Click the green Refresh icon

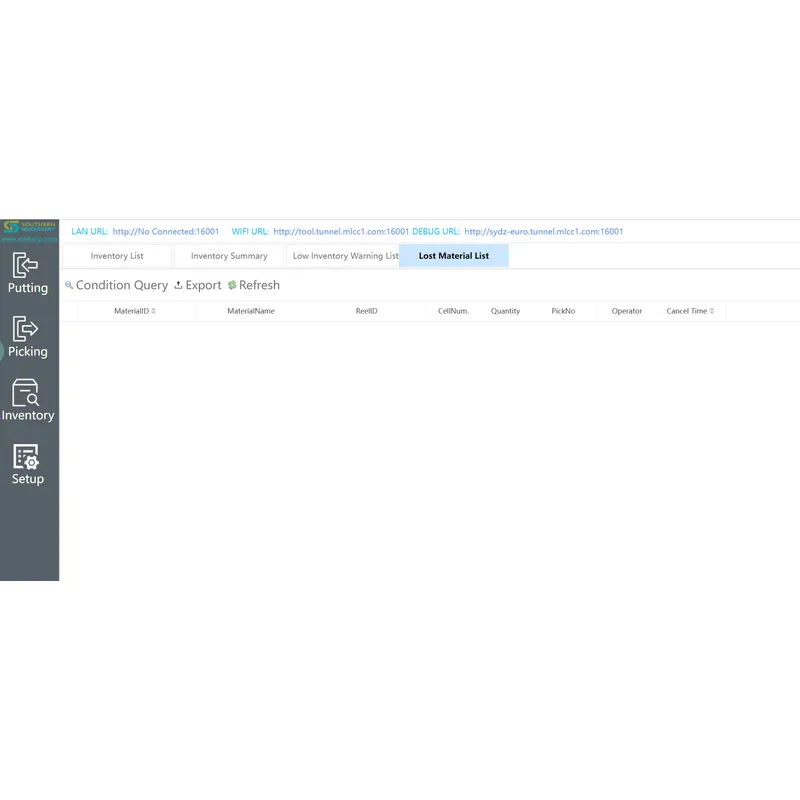[x=232, y=286]
